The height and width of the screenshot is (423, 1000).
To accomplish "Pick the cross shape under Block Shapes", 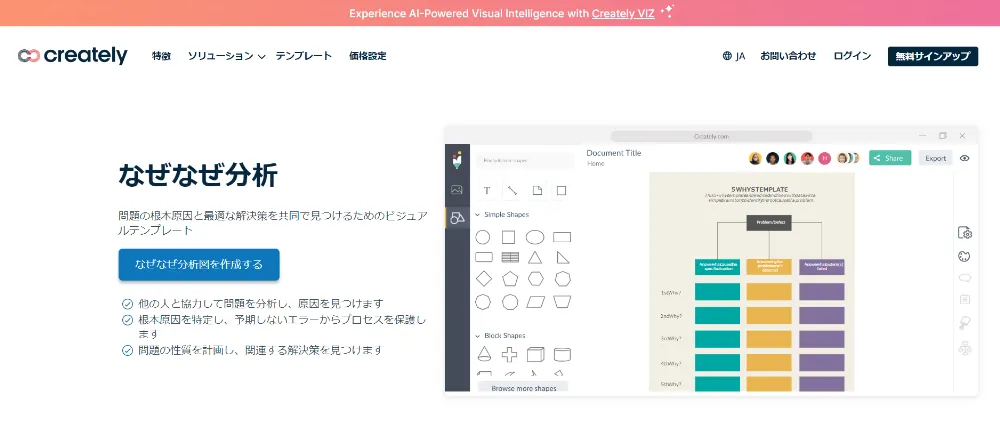I will (510, 354).
